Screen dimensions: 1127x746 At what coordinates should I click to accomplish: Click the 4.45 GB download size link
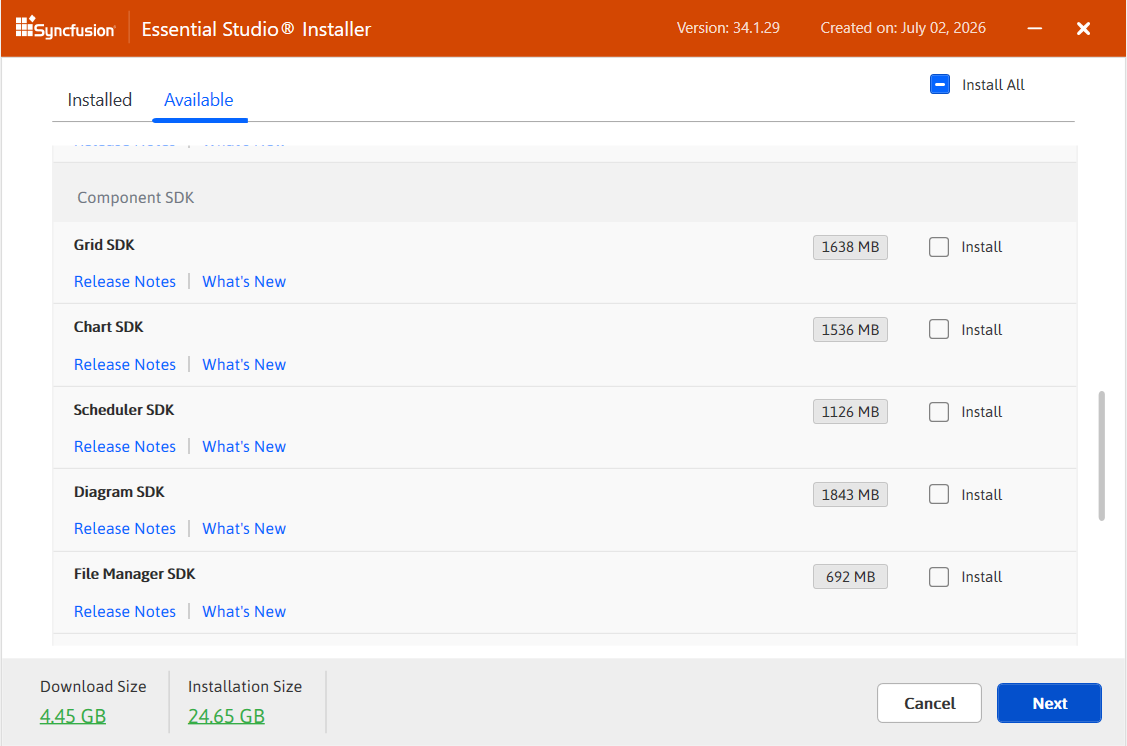click(x=73, y=717)
